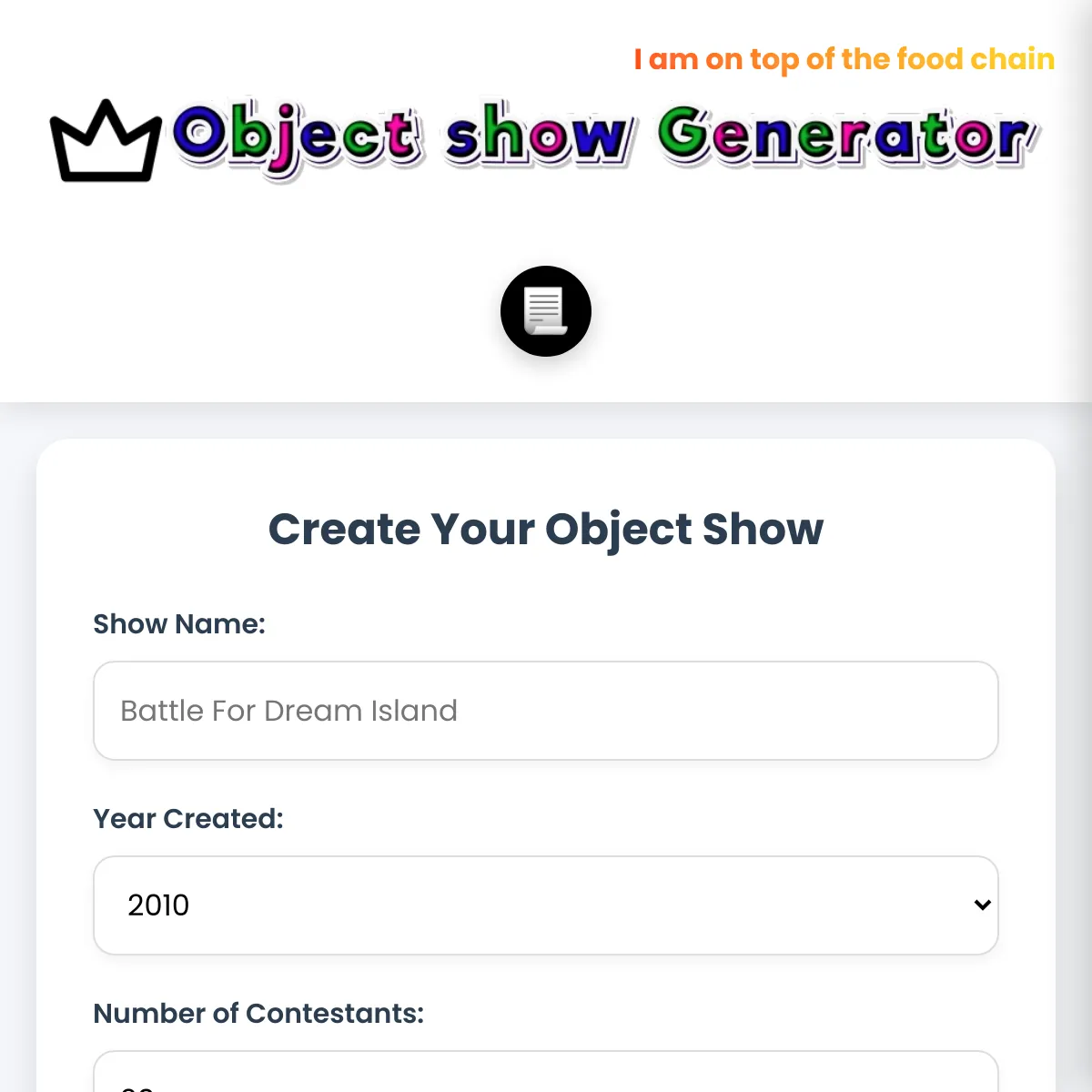Click the green "Generator" logo word
The height and width of the screenshot is (1092, 1092).
coord(846,137)
